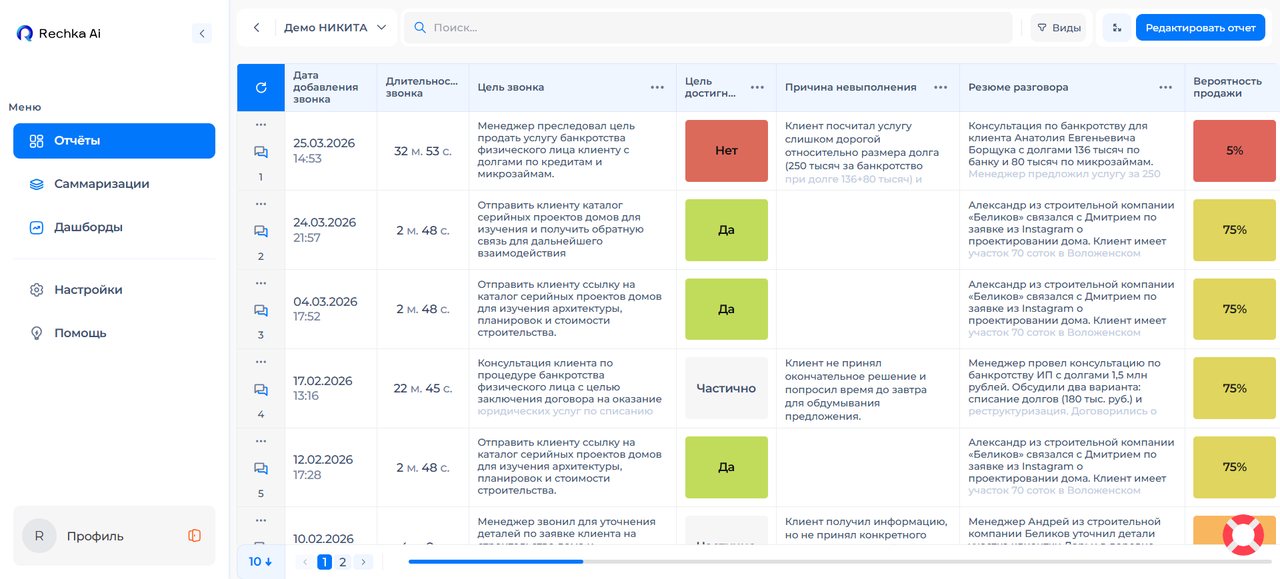The height and width of the screenshot is (579, 1280).
Task: Click the Виды filter button
Action: [x=1058, y=28]
